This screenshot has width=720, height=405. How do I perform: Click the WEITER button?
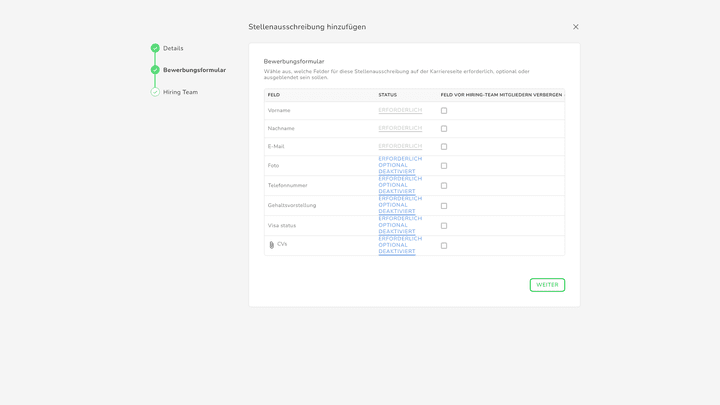tap(547, 285)
